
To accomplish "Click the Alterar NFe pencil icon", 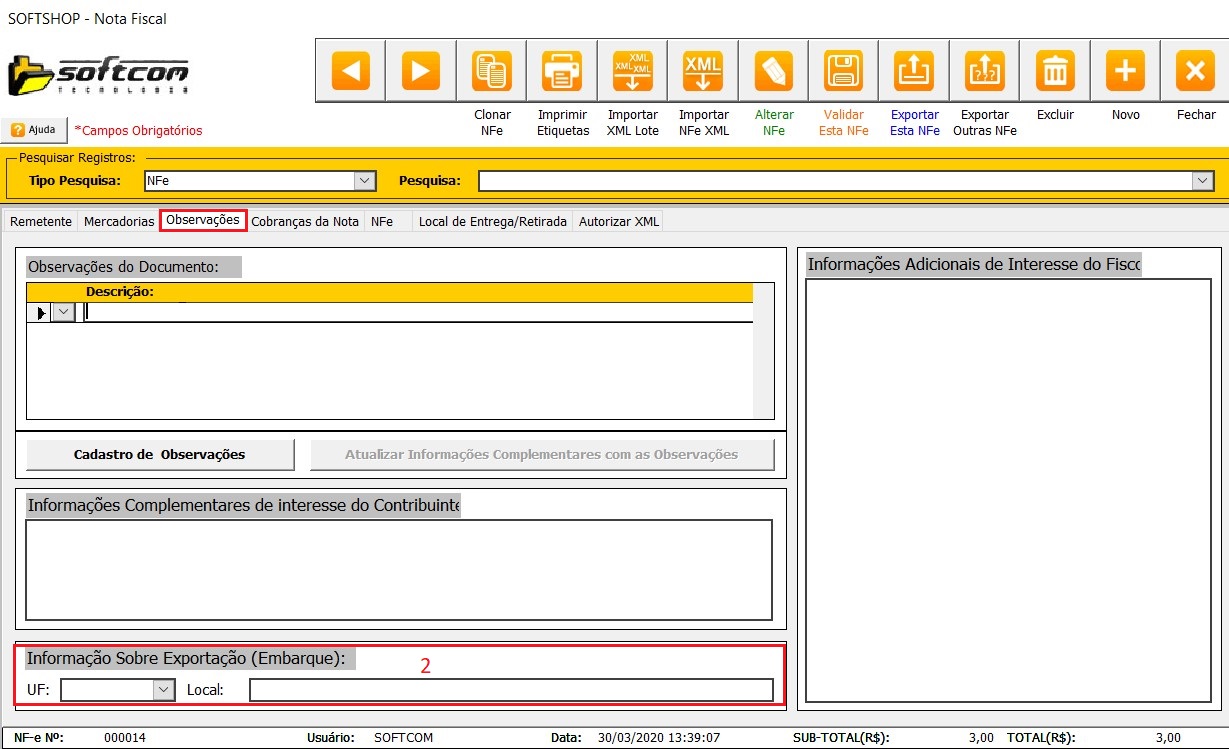I will [773, 71].
